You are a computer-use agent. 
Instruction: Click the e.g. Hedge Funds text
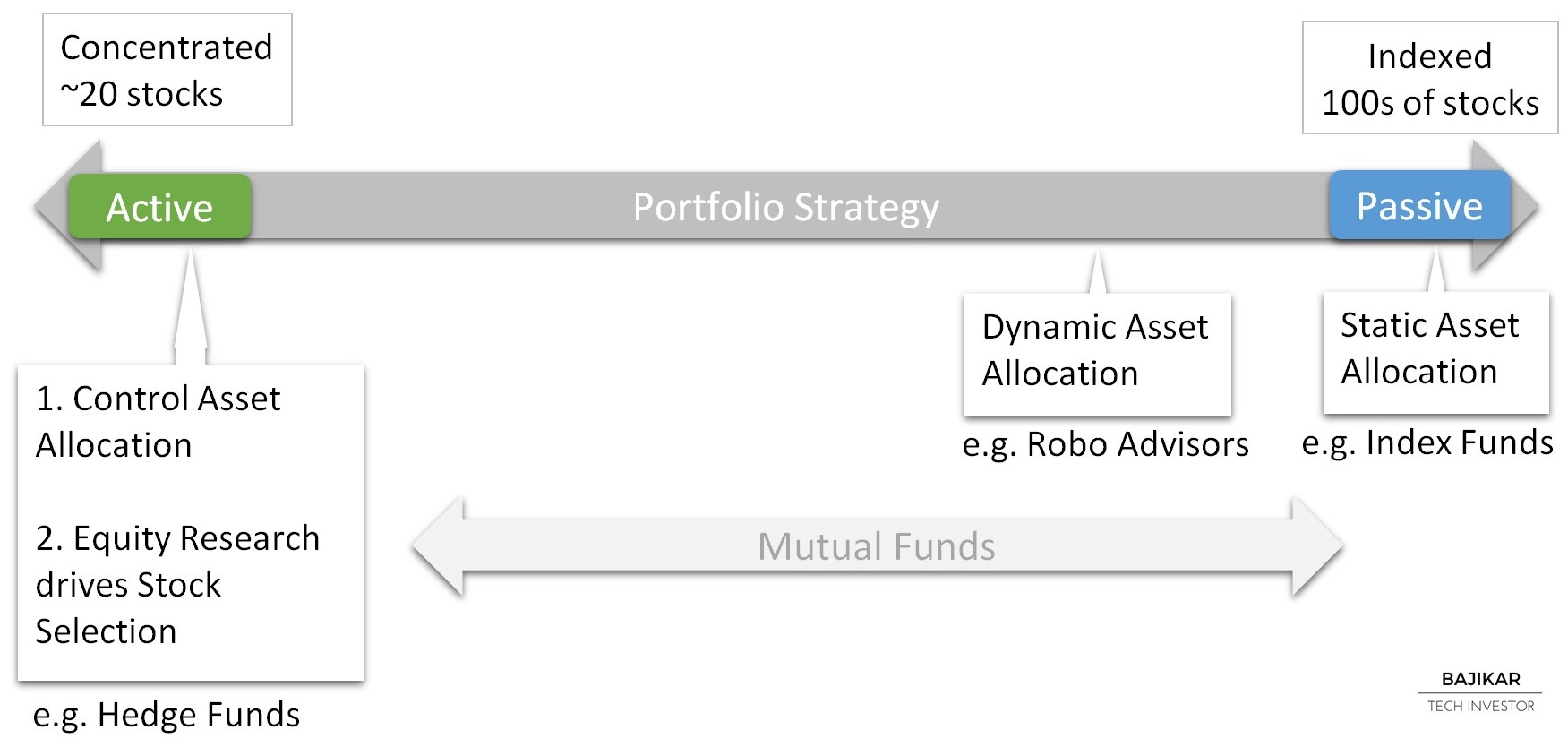167,715
